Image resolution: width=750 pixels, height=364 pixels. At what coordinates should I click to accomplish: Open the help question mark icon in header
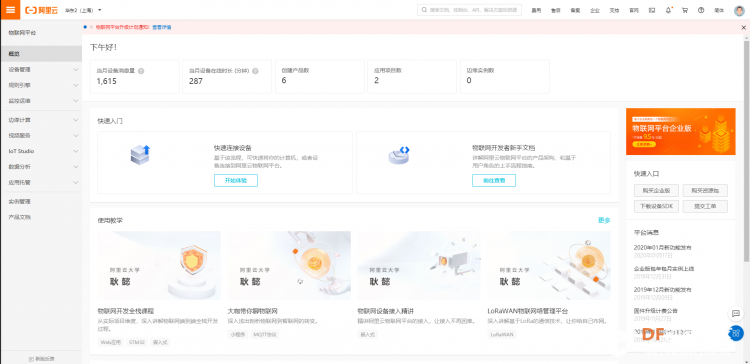(701, 10)
